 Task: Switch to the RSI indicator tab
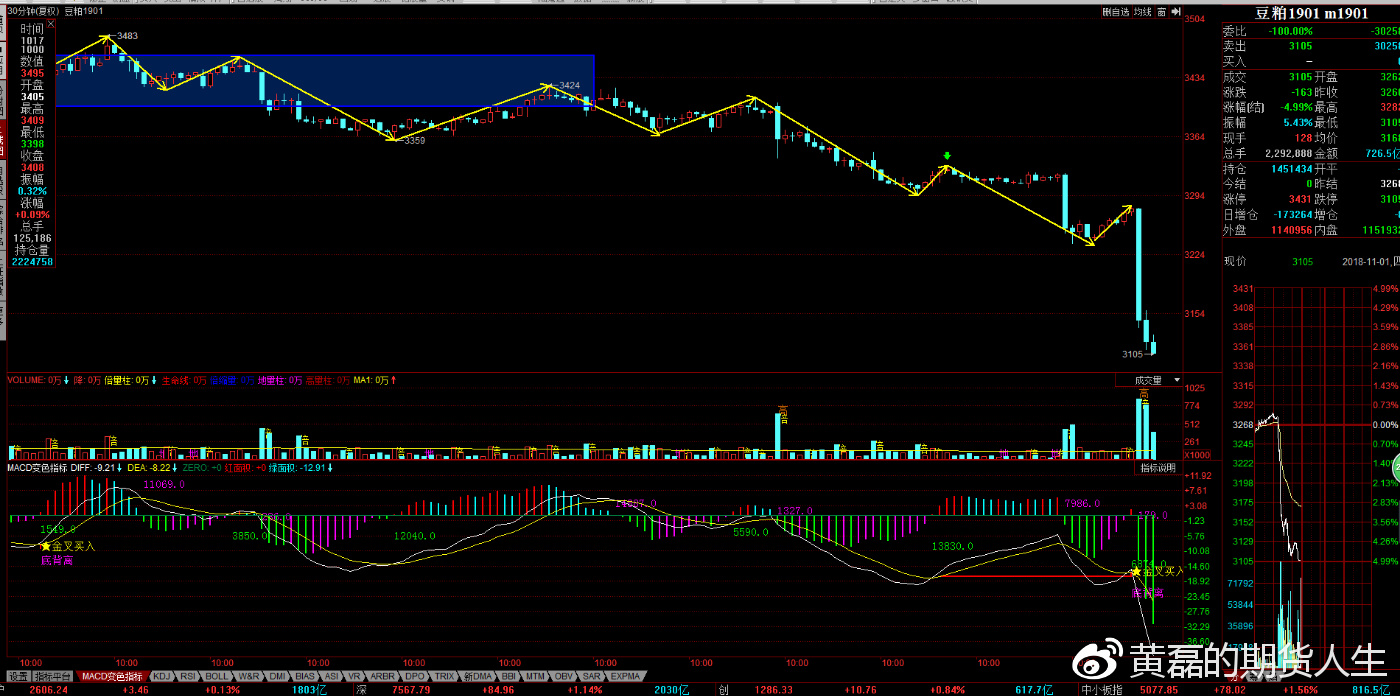(x=189, y=676)
